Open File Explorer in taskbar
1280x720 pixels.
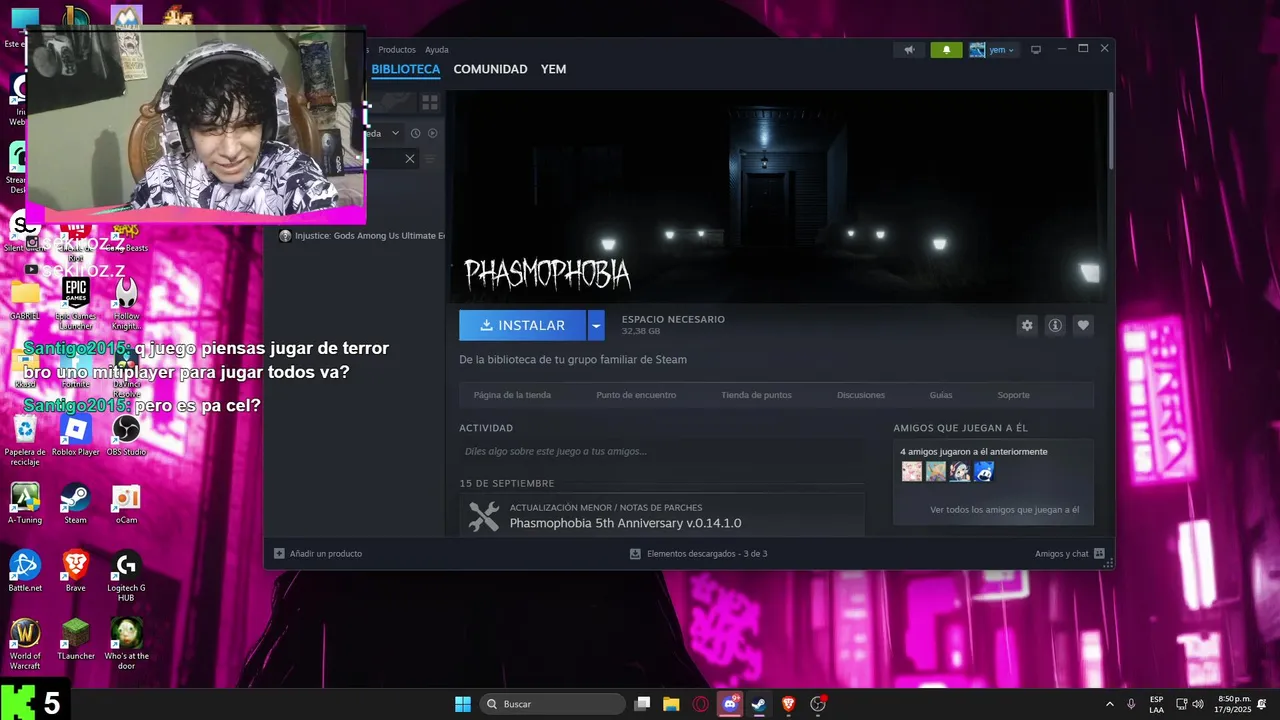671,704
